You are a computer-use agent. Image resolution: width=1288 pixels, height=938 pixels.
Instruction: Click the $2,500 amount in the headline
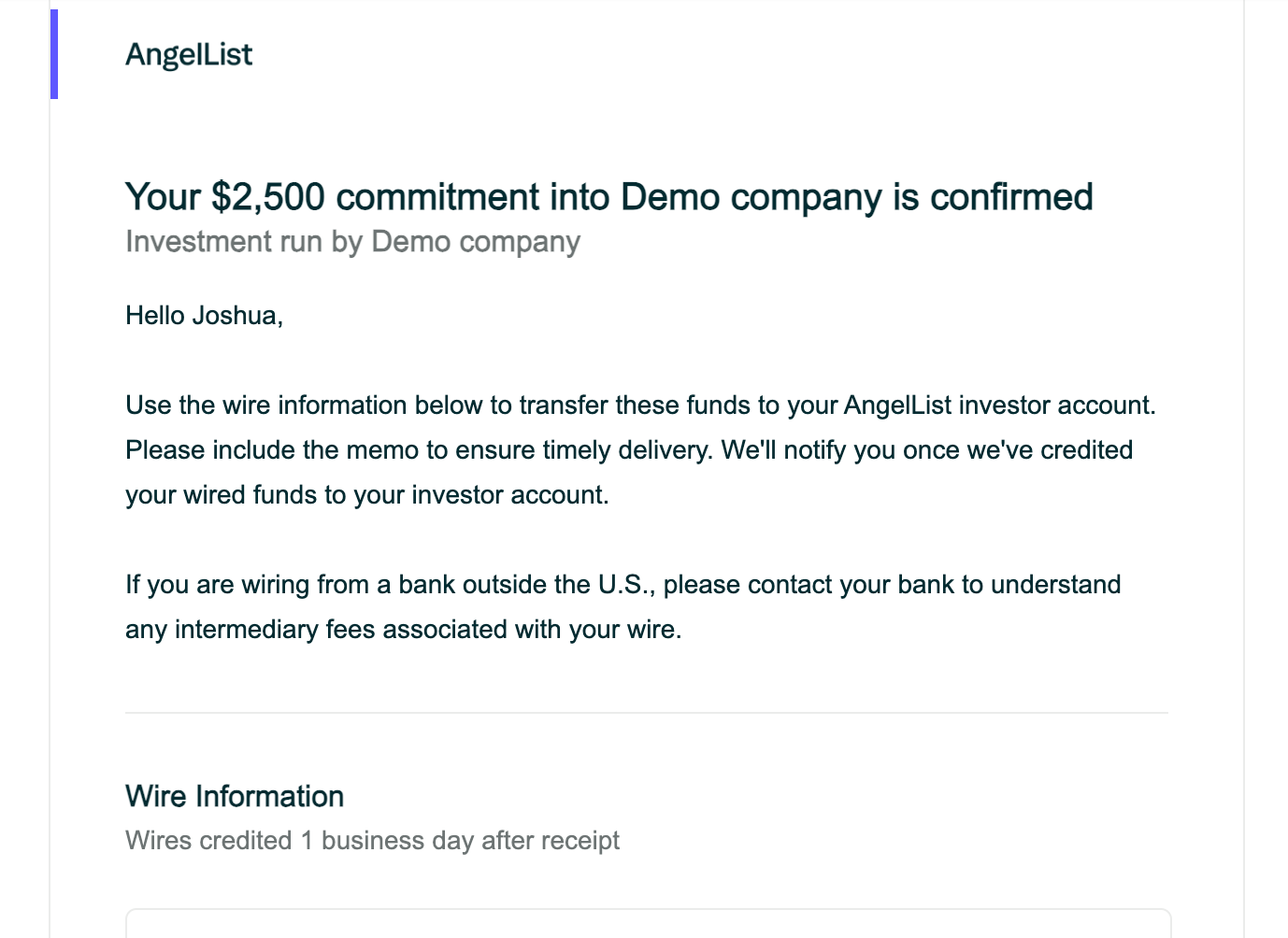[268, 197]
